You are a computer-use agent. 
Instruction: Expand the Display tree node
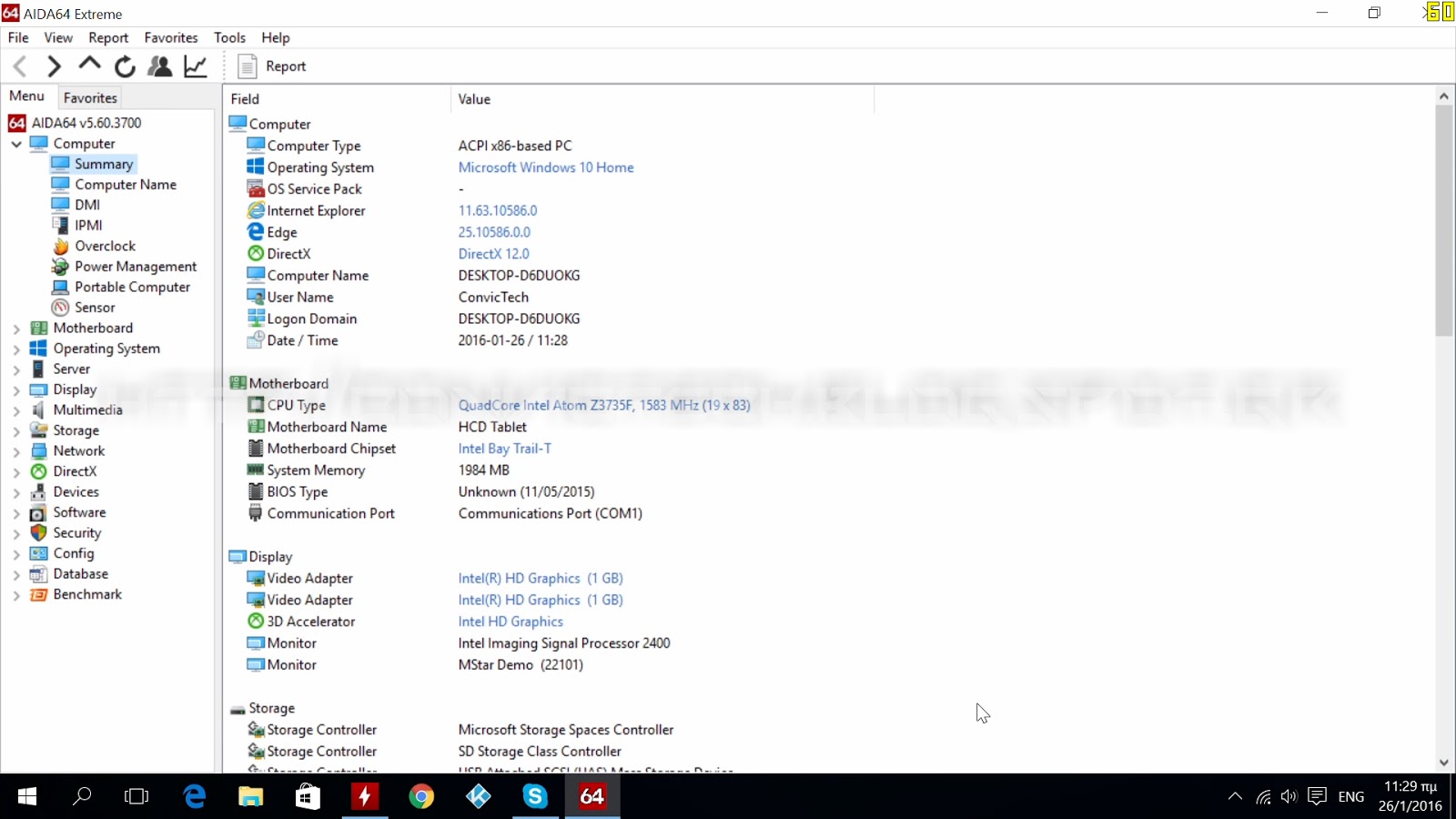pos(16,389)
